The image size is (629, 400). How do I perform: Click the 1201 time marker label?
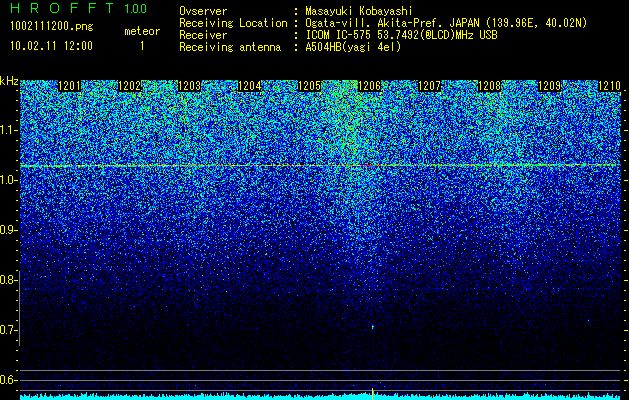(69, 86)
